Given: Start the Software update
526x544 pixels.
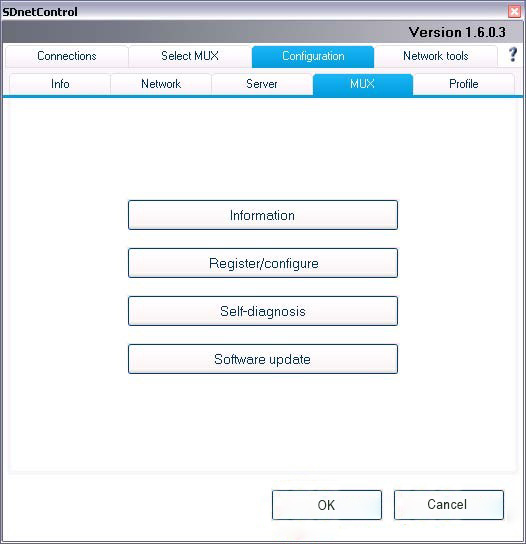Looking at the screenshot, I should click(263, 359).
